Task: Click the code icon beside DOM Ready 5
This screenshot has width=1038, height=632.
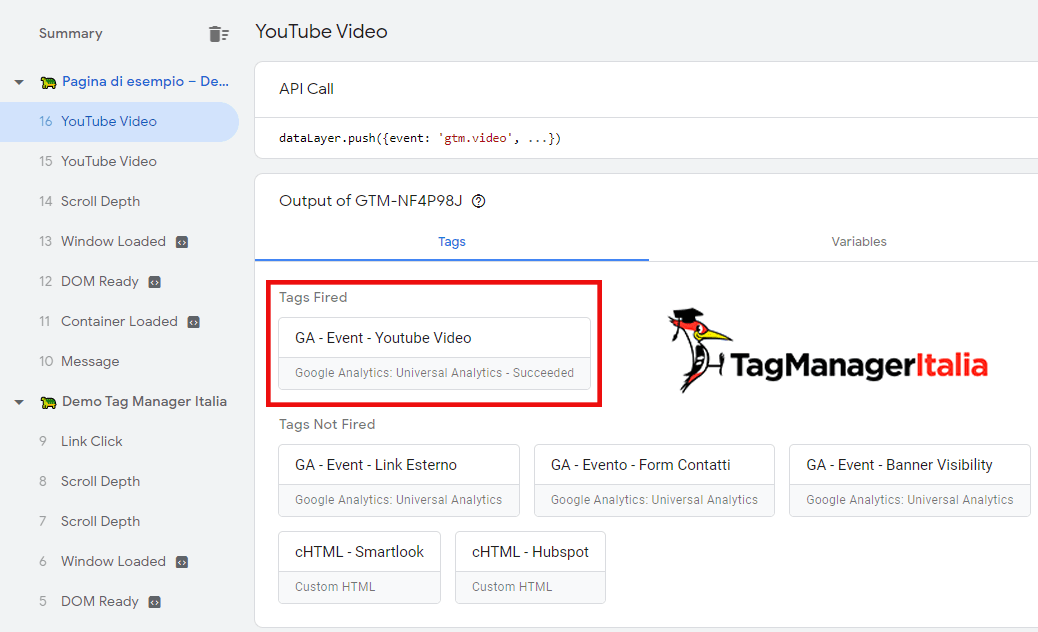Action: click(x=155, y=602)
